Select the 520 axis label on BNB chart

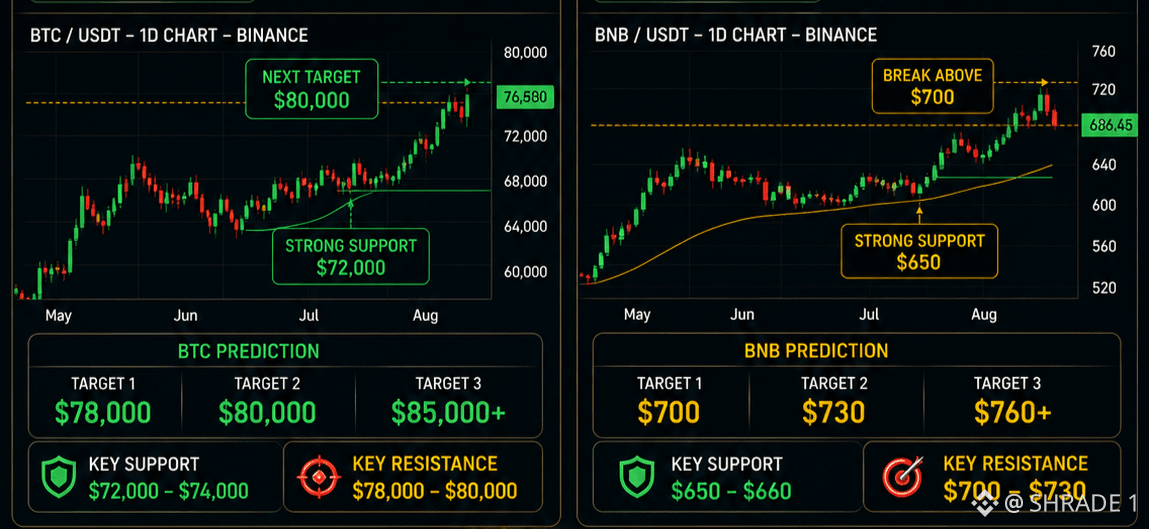coord(1104,288)
